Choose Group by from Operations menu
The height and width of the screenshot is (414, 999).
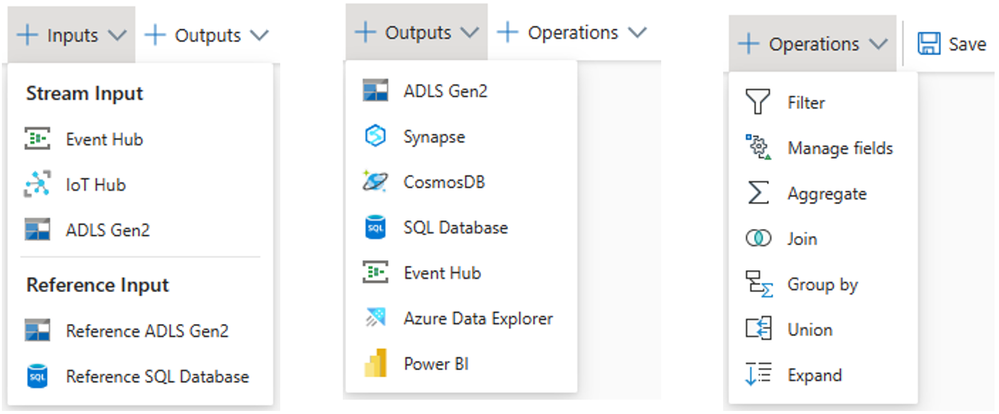click(822, 285)
